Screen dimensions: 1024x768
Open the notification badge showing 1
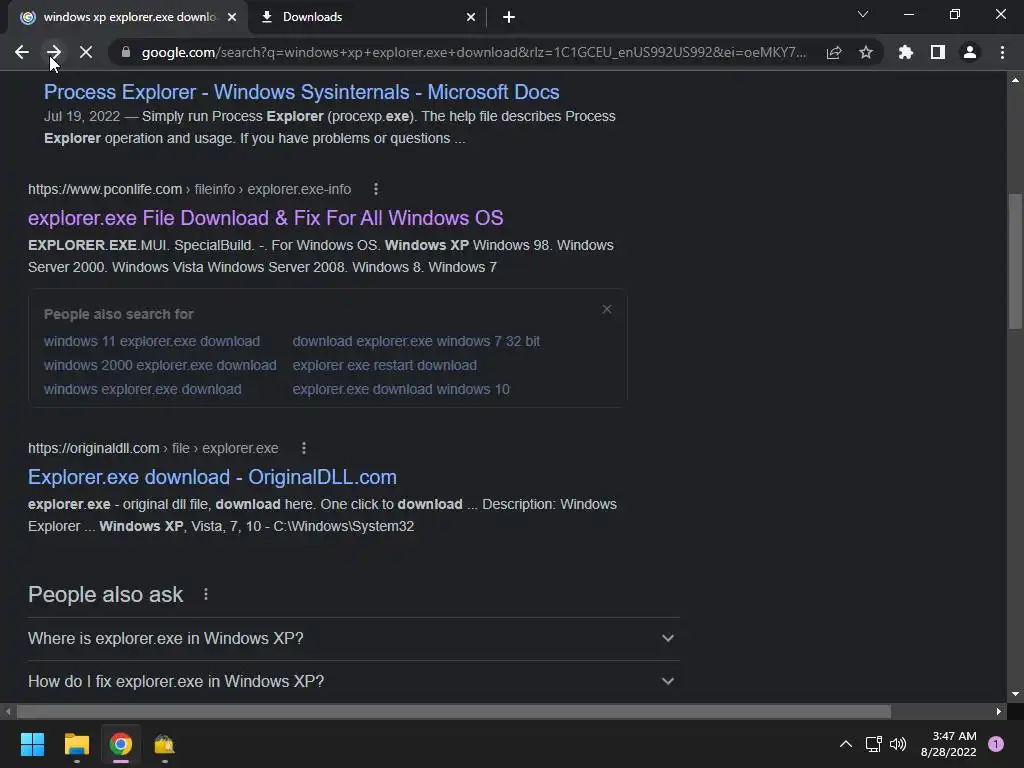(996, 744)
